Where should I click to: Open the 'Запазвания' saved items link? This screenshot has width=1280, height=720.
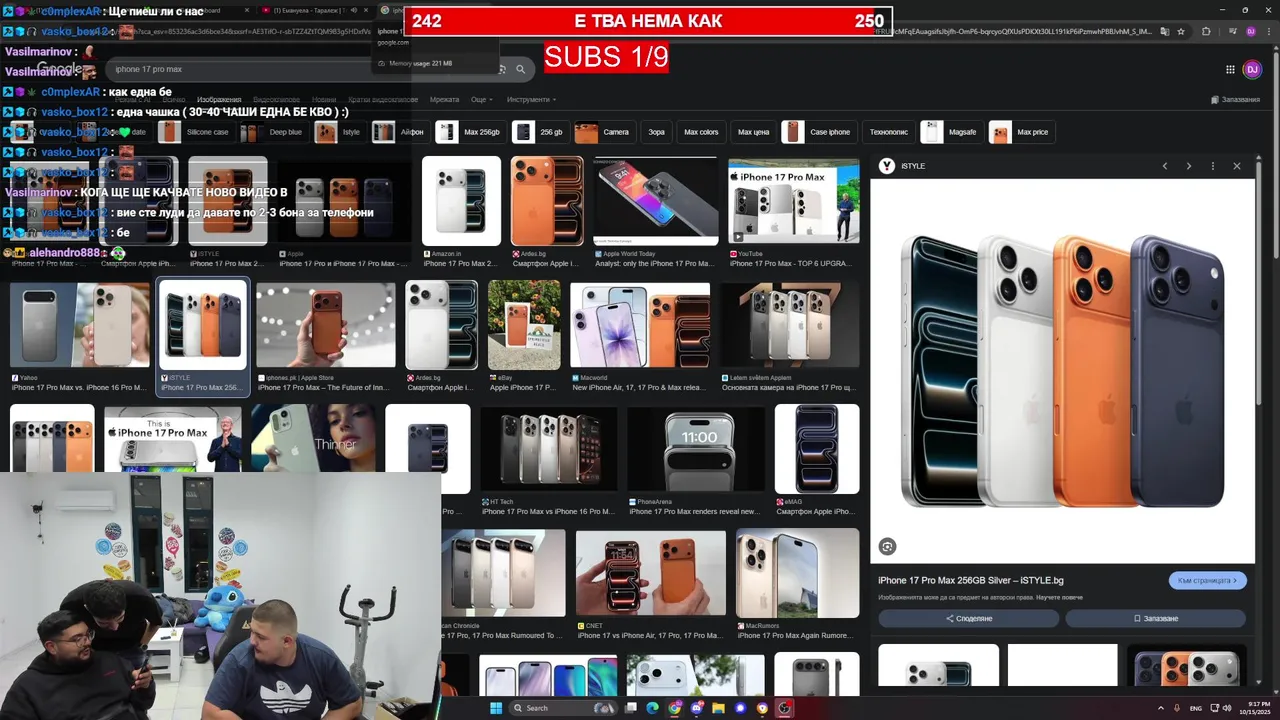pos(1235,100)
